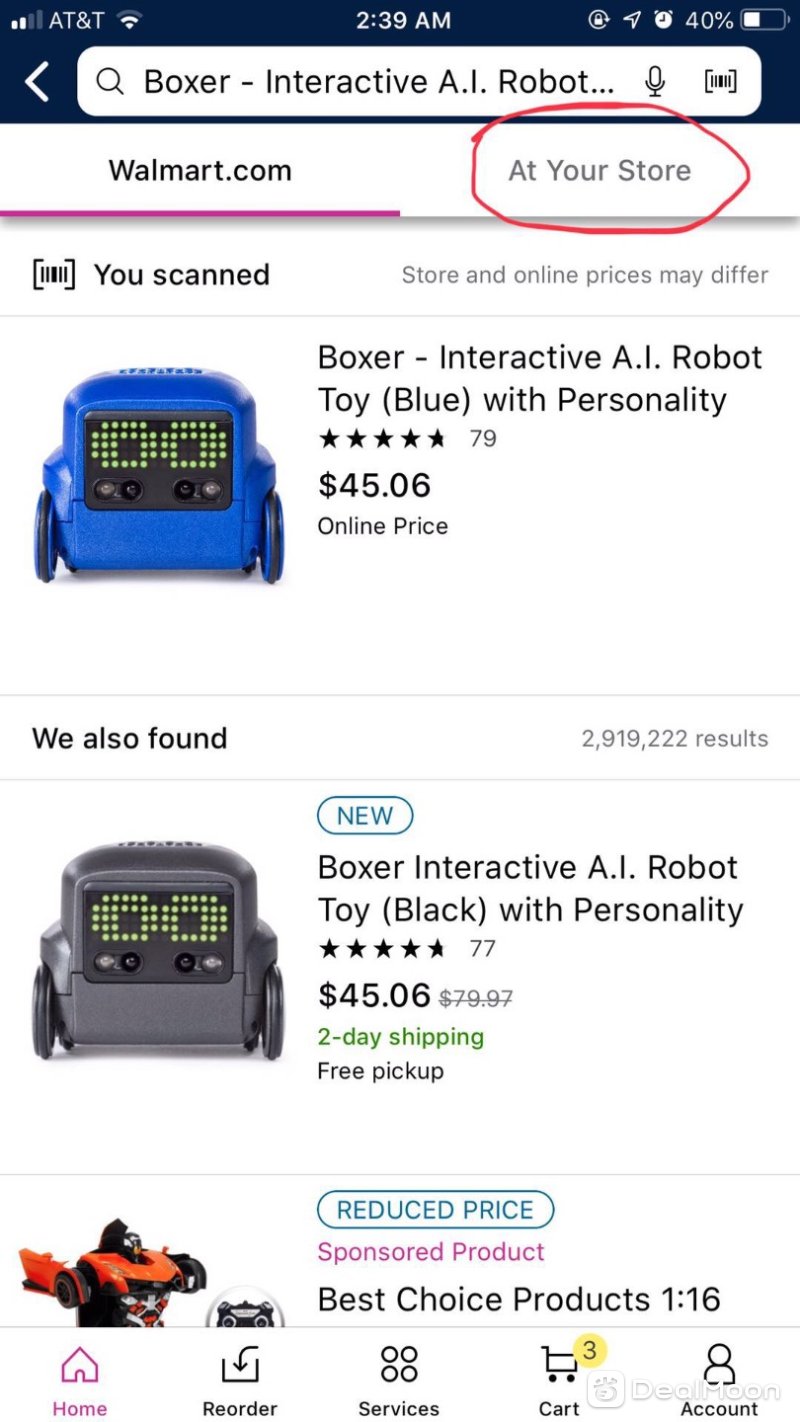
Task: Open the Account page
Action: pos(719,1380)
